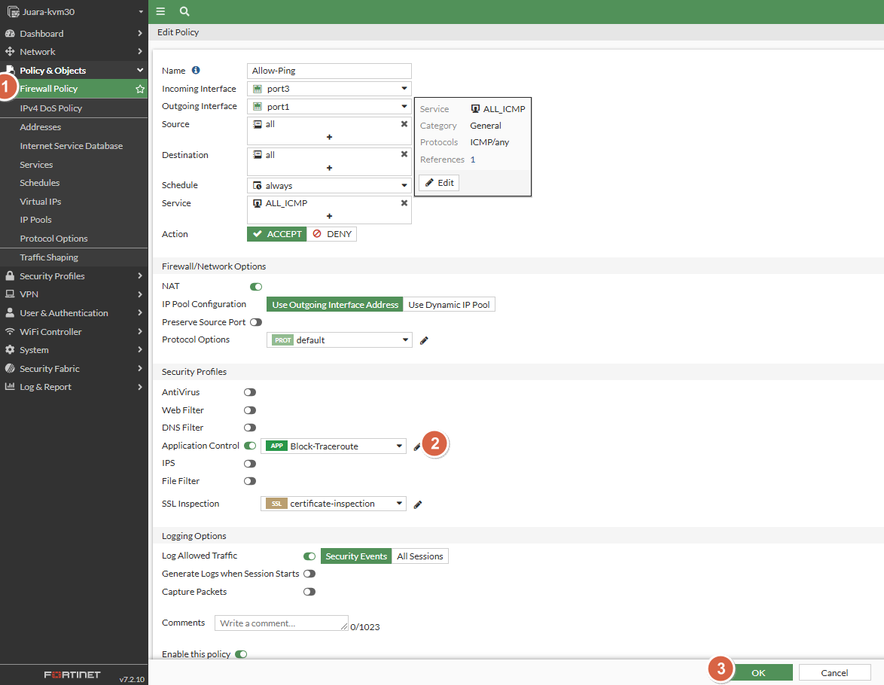Click OK to save policy
The image size is (884, 685).
[758, 673]
